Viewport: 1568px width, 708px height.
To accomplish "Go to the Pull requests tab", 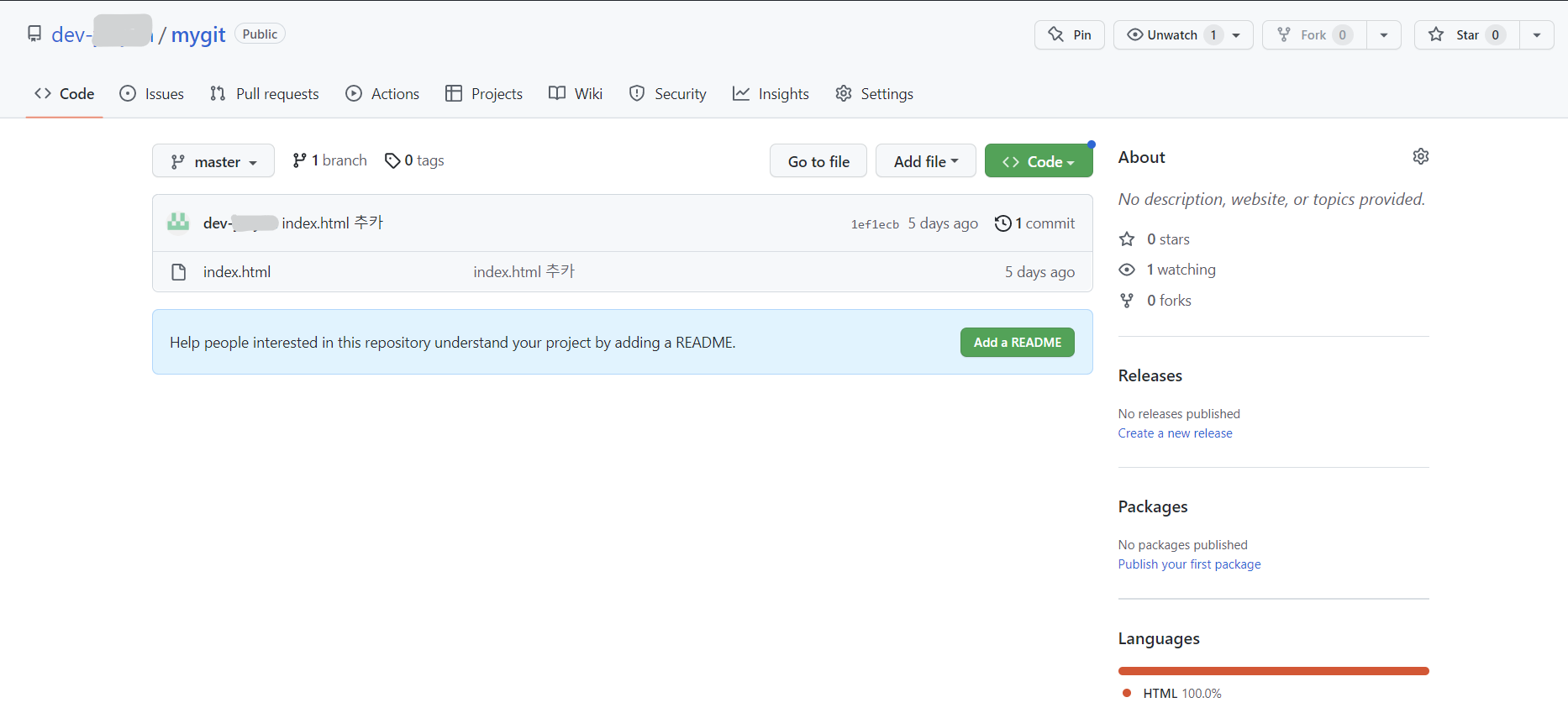I will click(265, 93).
